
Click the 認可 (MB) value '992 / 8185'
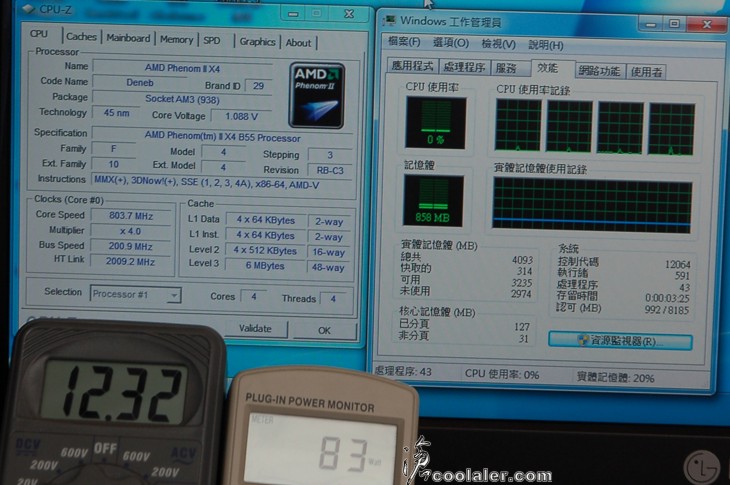point(667,310)
